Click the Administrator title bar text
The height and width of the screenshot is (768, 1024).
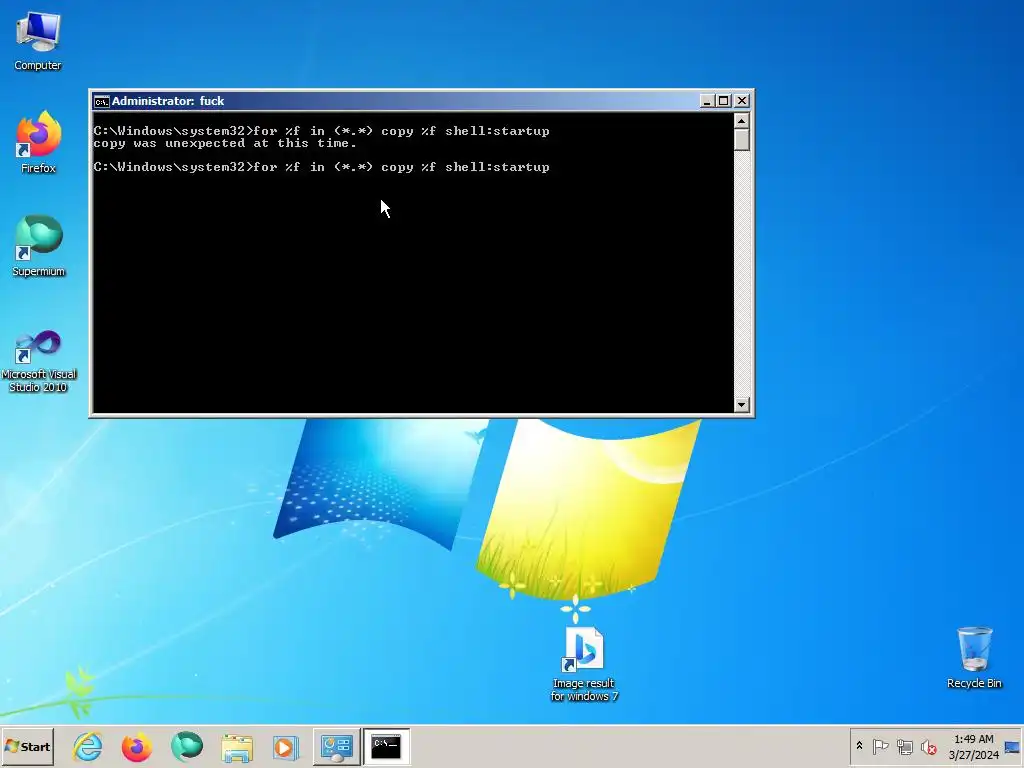[168, 101]
